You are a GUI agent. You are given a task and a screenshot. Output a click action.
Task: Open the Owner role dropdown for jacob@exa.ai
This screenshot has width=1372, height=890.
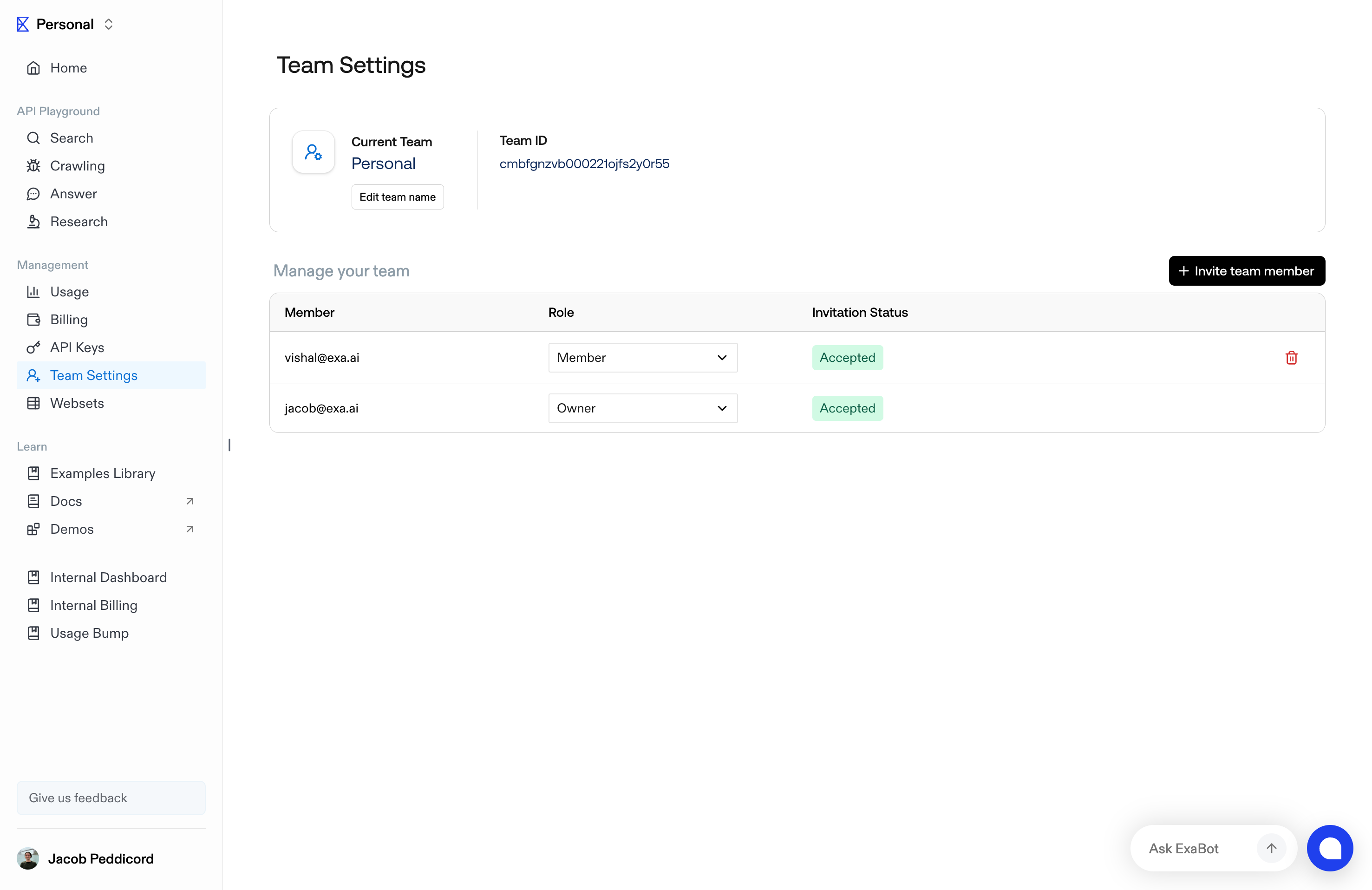click(x=642, y=408)
